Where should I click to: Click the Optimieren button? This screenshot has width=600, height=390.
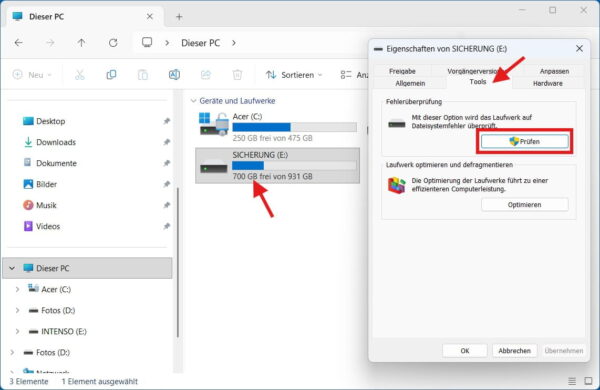click(525, 205)
